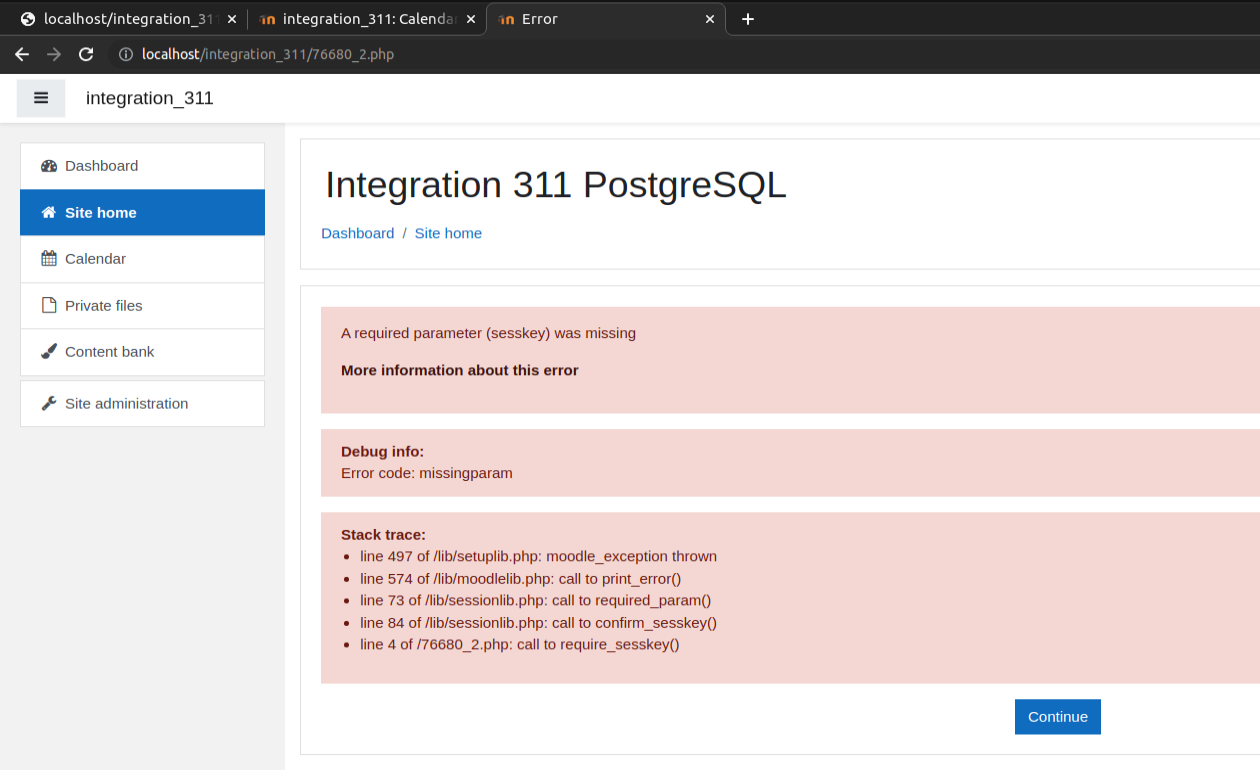Open Private files in side navigation
The height and width of the screenshot is (770, 1260).
142,305
